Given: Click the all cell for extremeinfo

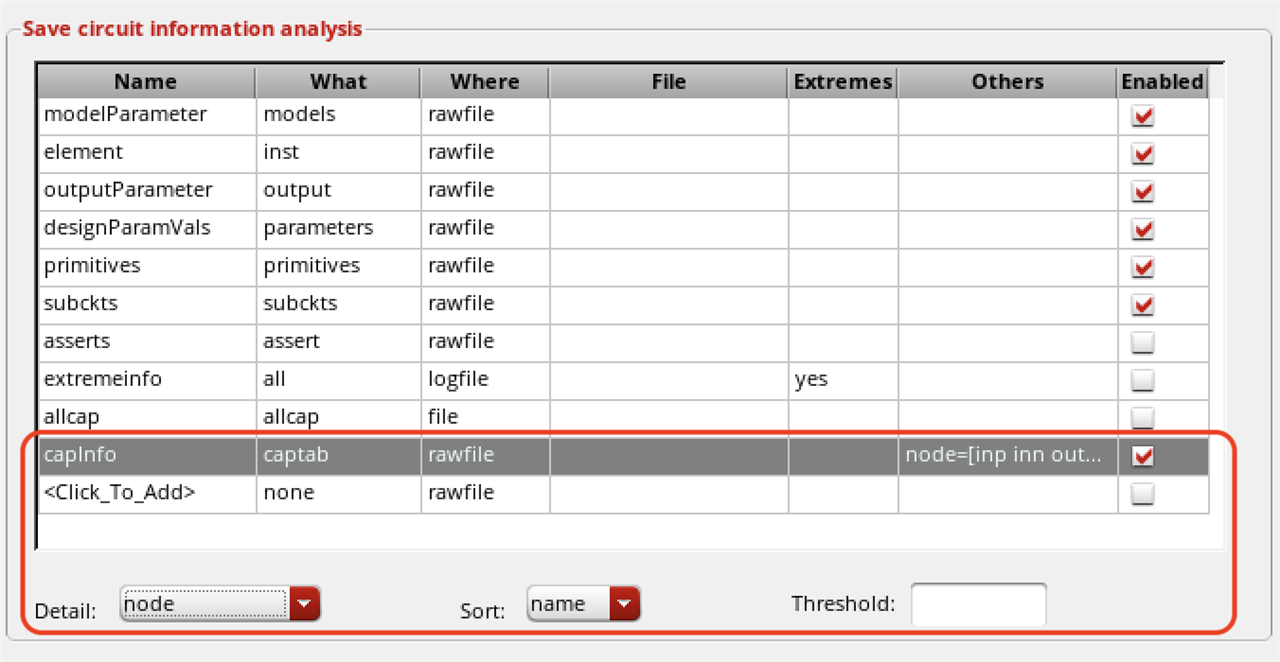Looking at the screenshot, I should (338, 380).
